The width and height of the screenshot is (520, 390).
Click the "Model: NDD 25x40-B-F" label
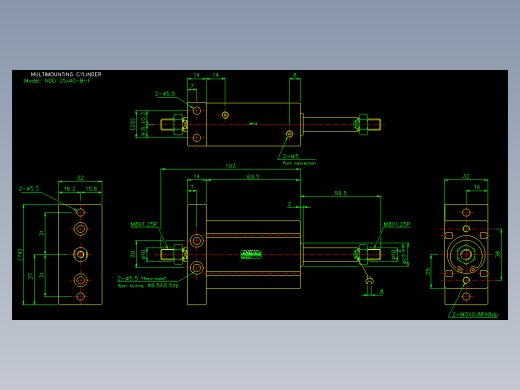[x=57, y=81]
